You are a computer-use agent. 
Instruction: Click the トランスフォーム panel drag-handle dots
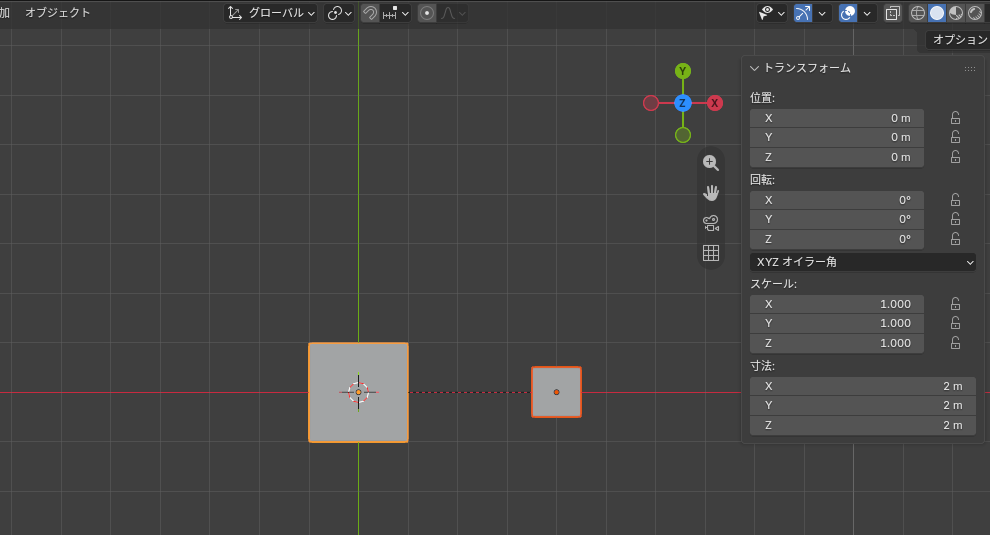tap(970, 68)
